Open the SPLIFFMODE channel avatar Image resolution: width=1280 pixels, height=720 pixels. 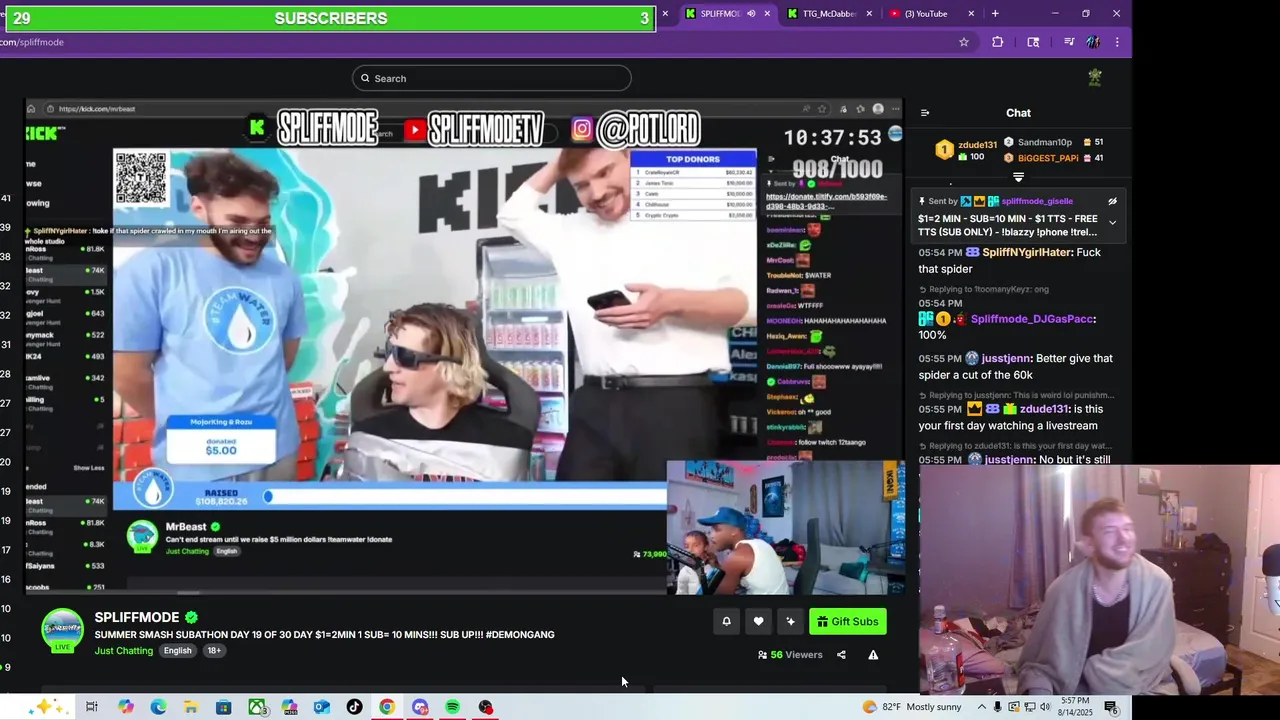point(62,631)
